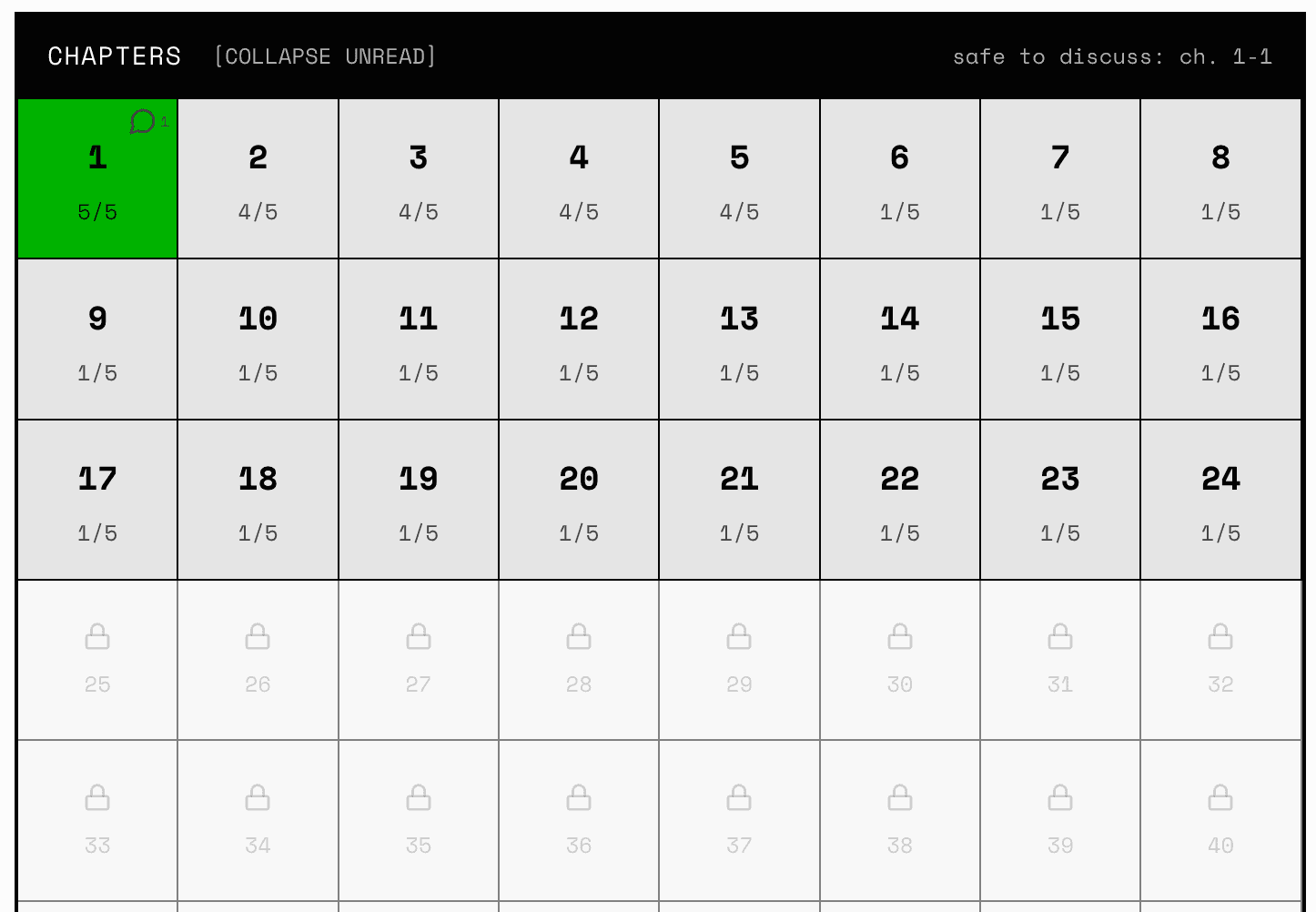Toggle the Collapse Unread control

[325, 56]
